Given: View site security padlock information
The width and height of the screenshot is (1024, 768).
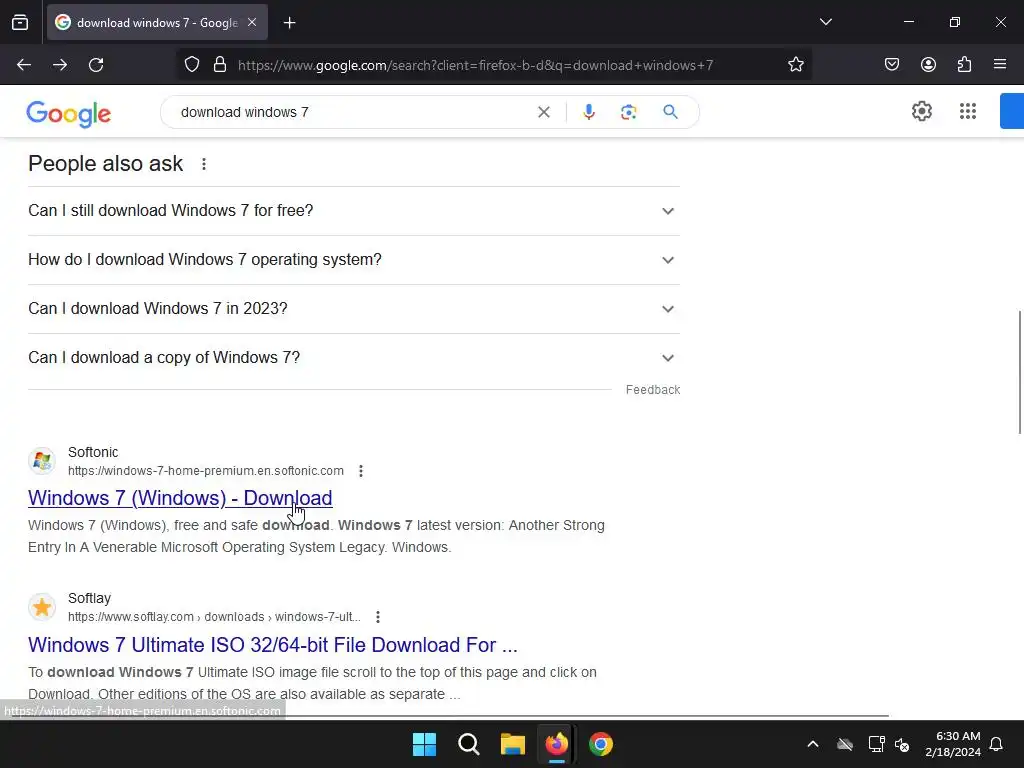Looking at the screenshot, I should click(x=220, y=65).
